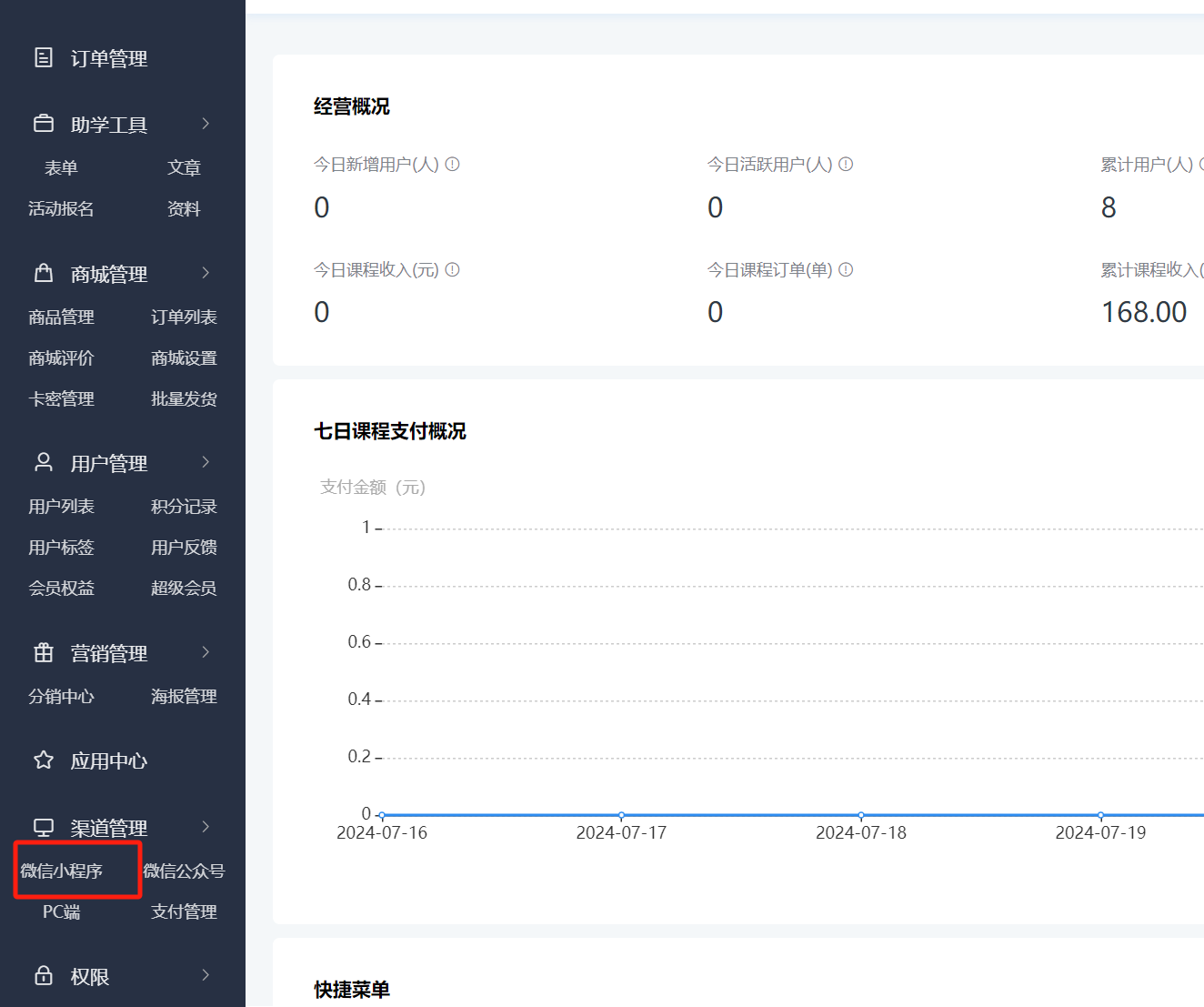Open 订单管理 in the sidebar
This screenshot has width=1204, height=1007.
[x=109, y=59]
